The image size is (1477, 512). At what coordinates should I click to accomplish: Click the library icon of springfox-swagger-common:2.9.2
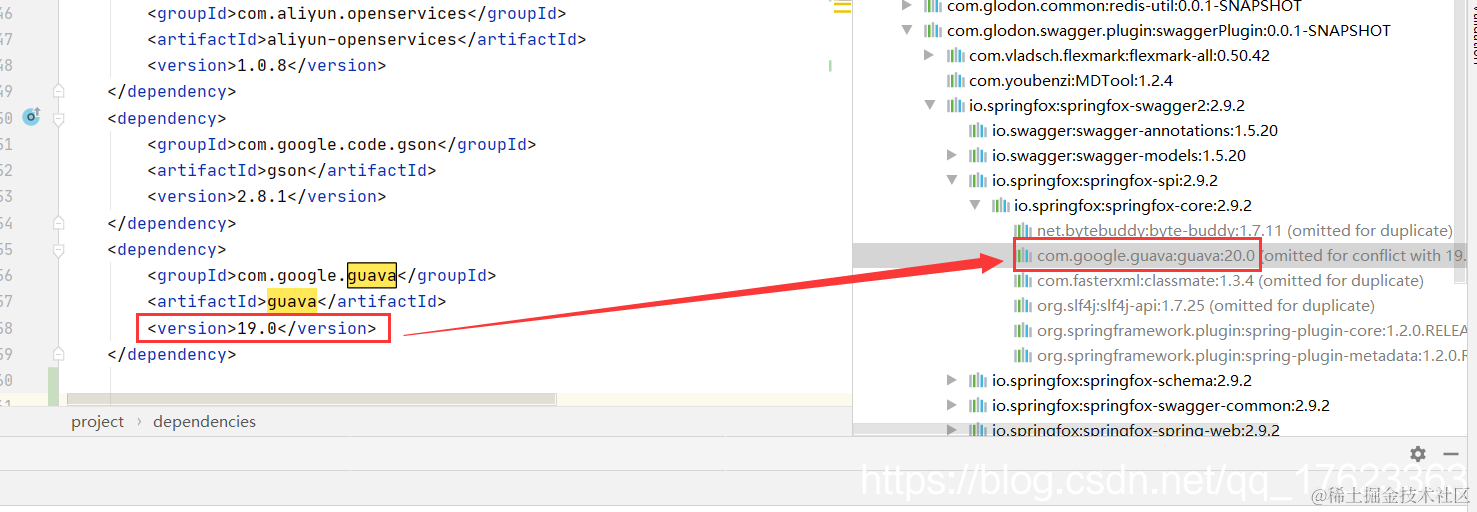click(x=978, y=405)
